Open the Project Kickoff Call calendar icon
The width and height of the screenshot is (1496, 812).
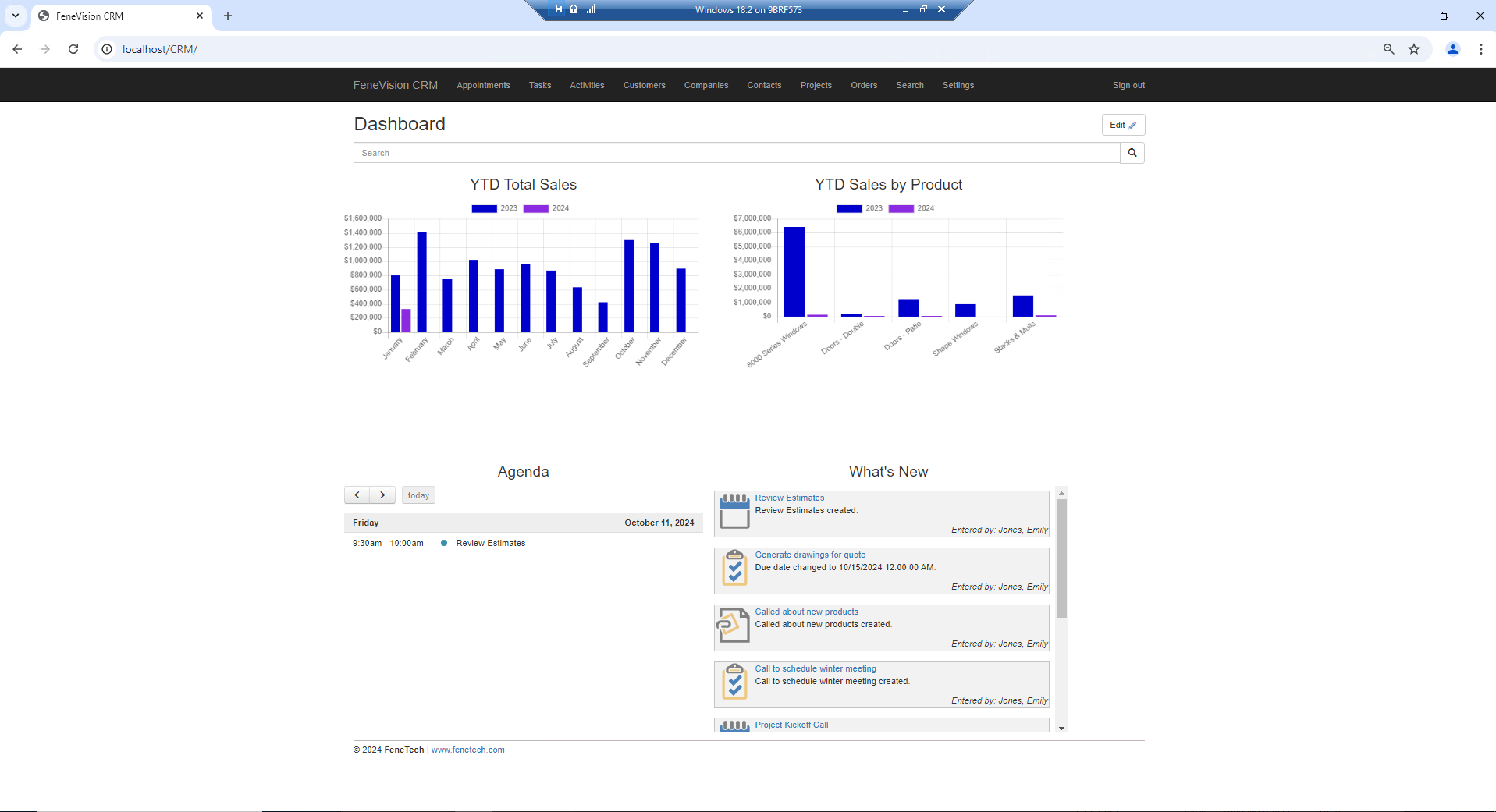click(734, 725)
